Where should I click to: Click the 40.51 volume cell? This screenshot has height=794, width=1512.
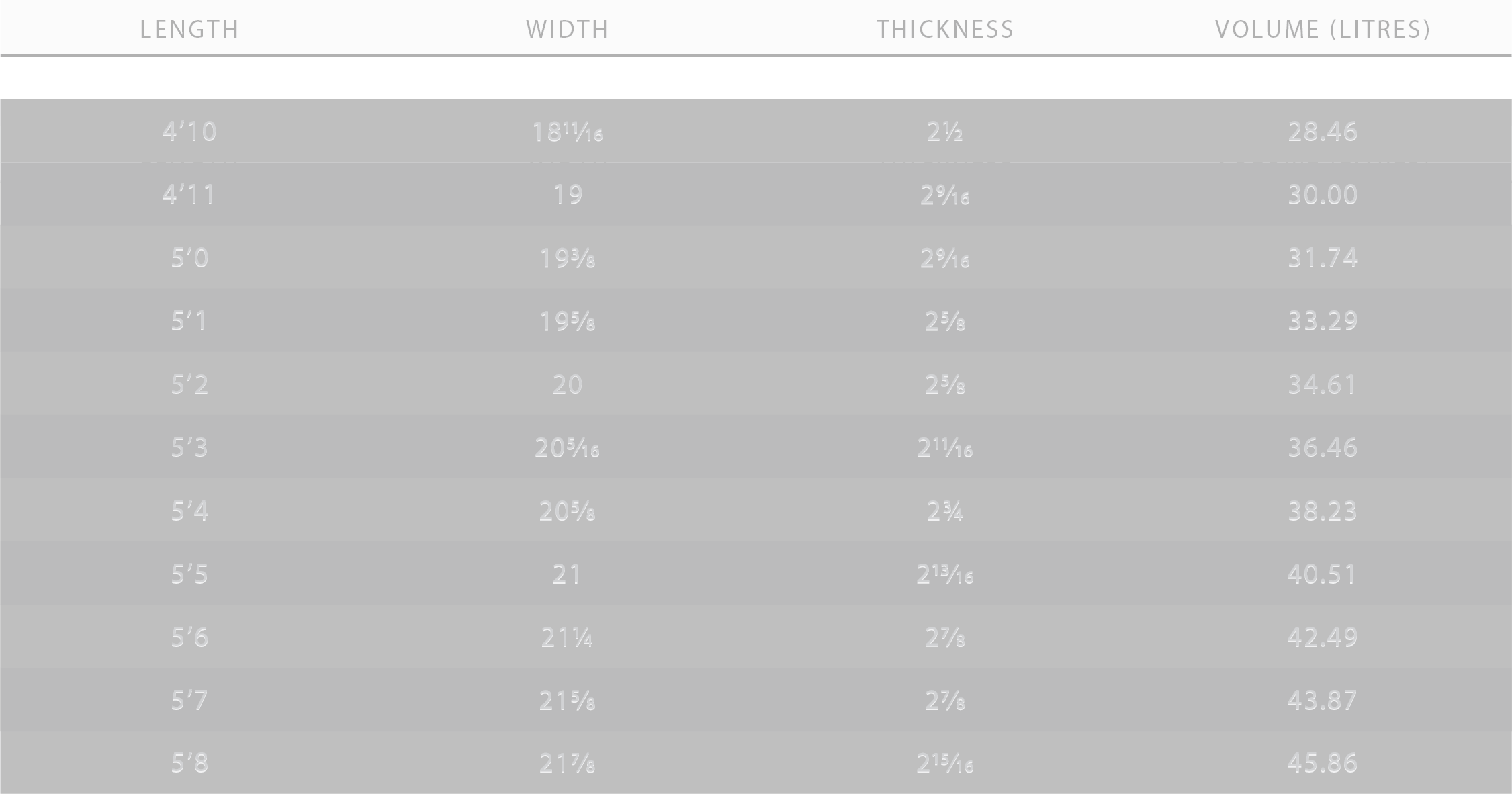click(x=1323, y=574)
